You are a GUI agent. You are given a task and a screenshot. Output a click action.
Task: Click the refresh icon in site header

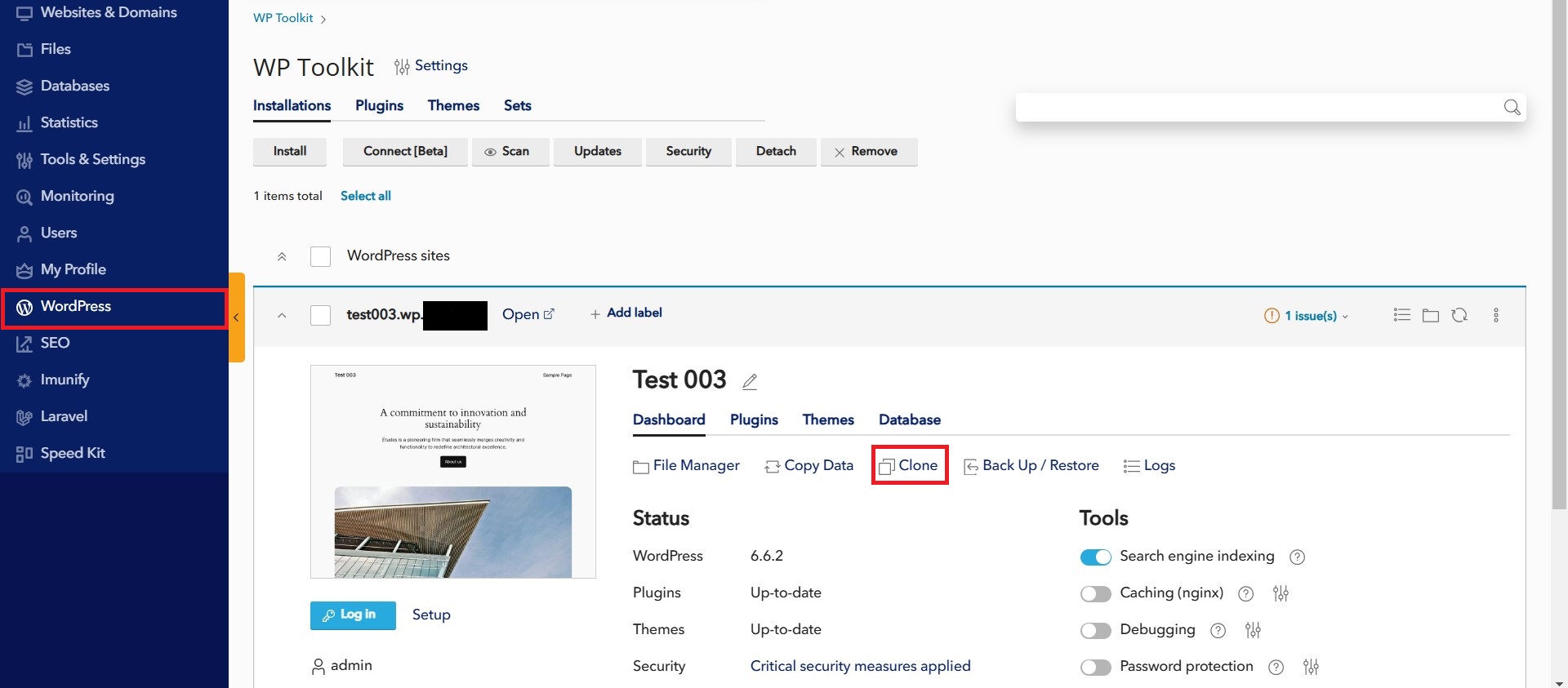tap(1459, 315)
